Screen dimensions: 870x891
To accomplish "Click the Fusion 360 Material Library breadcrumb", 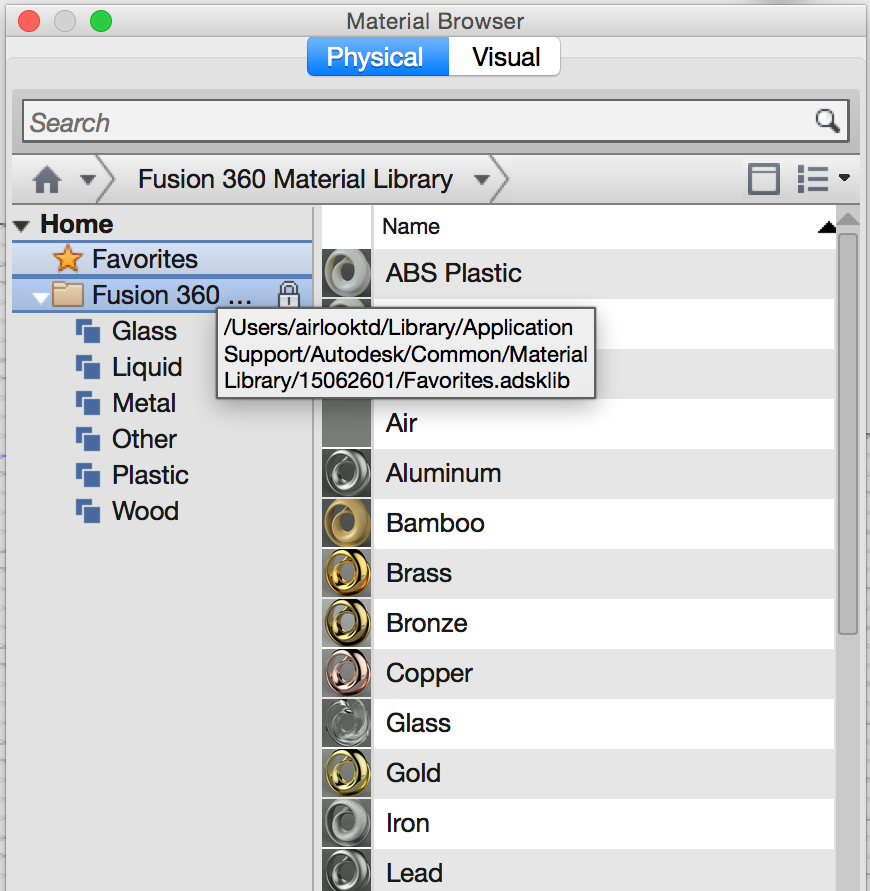I will click(x=295, y=180).
